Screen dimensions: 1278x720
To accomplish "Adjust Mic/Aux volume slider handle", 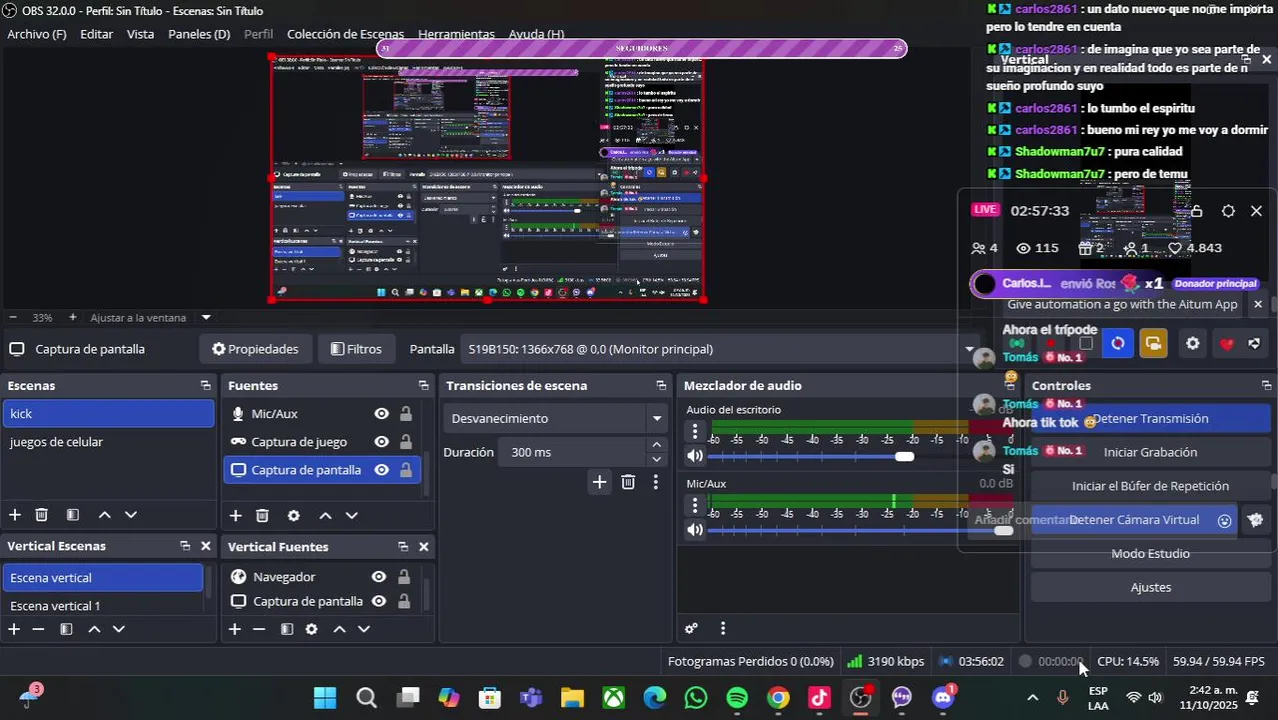I will pos(1003,530).
